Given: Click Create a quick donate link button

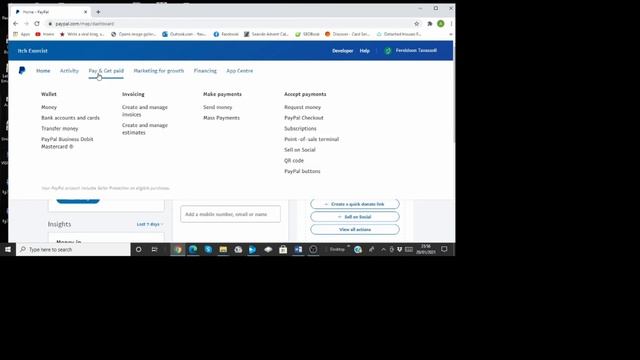Looking at the screenshot, I should tap(355, 204).
